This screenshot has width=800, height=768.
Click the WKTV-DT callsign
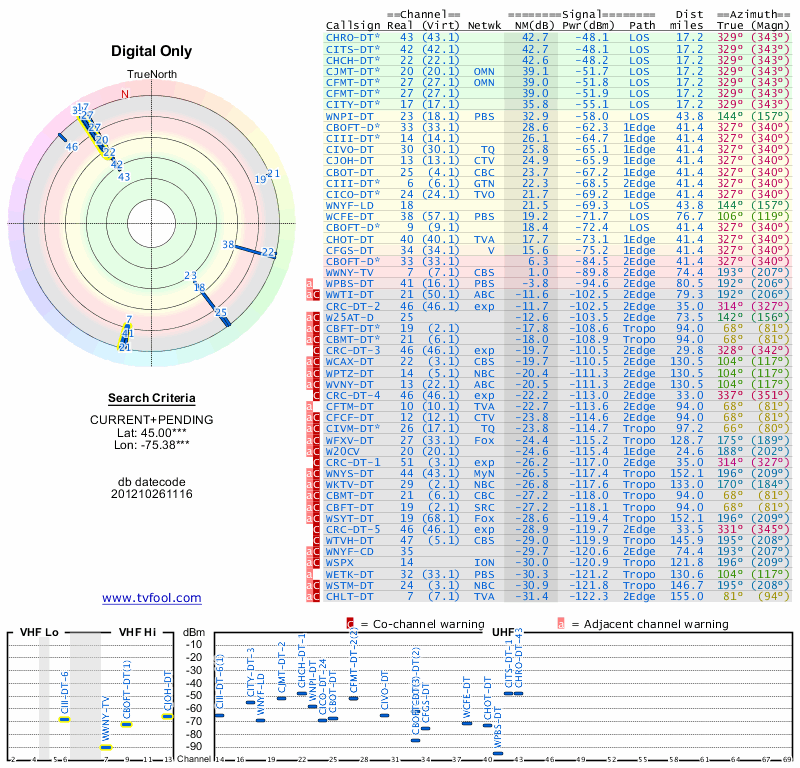click(x=349, y=484)
